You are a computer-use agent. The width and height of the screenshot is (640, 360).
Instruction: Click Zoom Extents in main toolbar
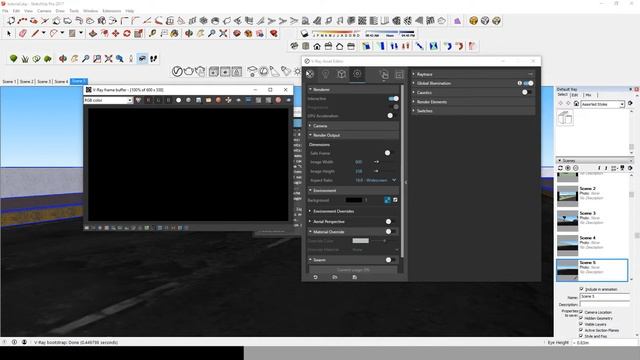tap(223, 33)
